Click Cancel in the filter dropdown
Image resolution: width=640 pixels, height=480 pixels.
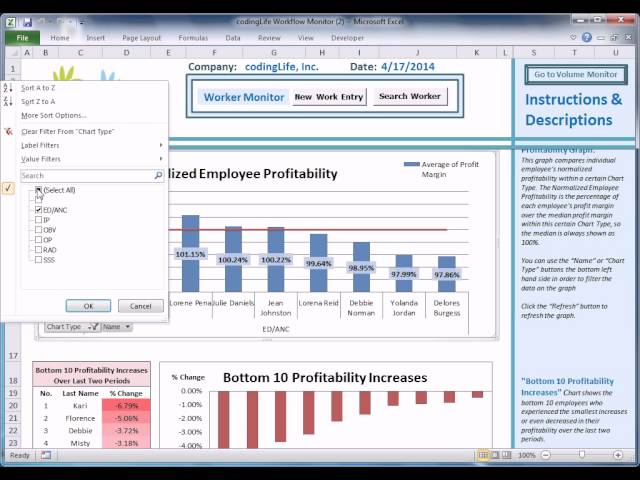tap(140, 306)
